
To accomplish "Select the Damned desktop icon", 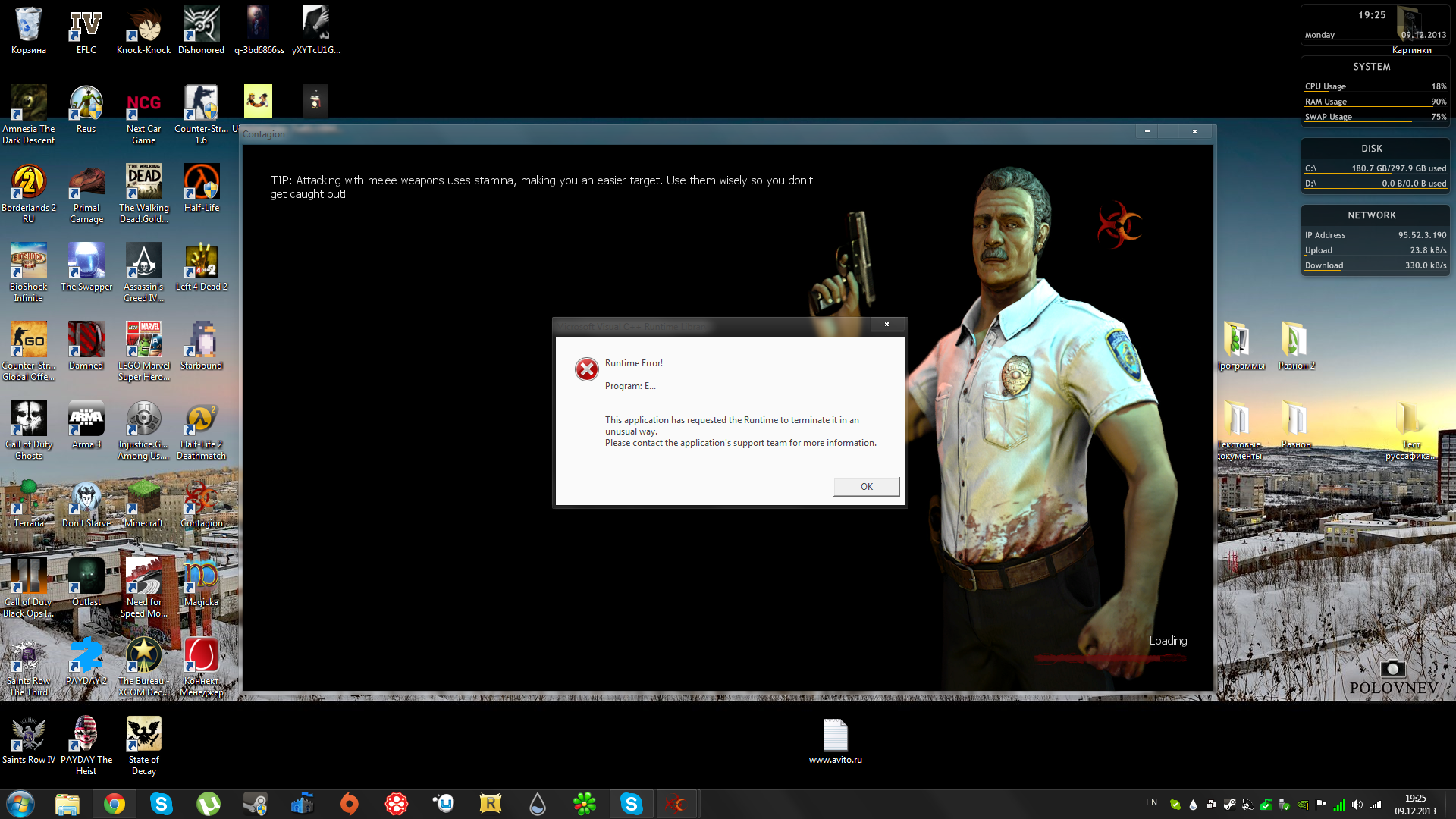I will tap(86, 346).
